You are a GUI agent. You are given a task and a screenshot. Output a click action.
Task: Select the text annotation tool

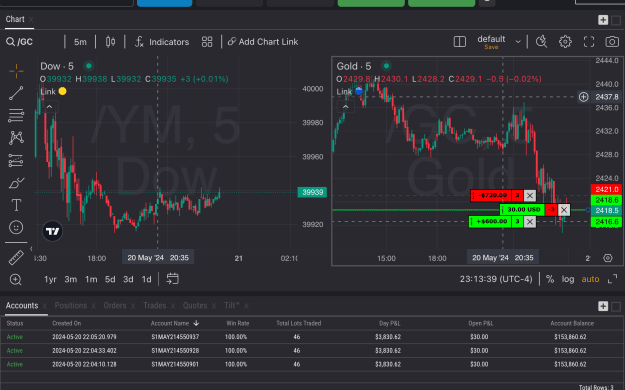[x=16, y=205]
